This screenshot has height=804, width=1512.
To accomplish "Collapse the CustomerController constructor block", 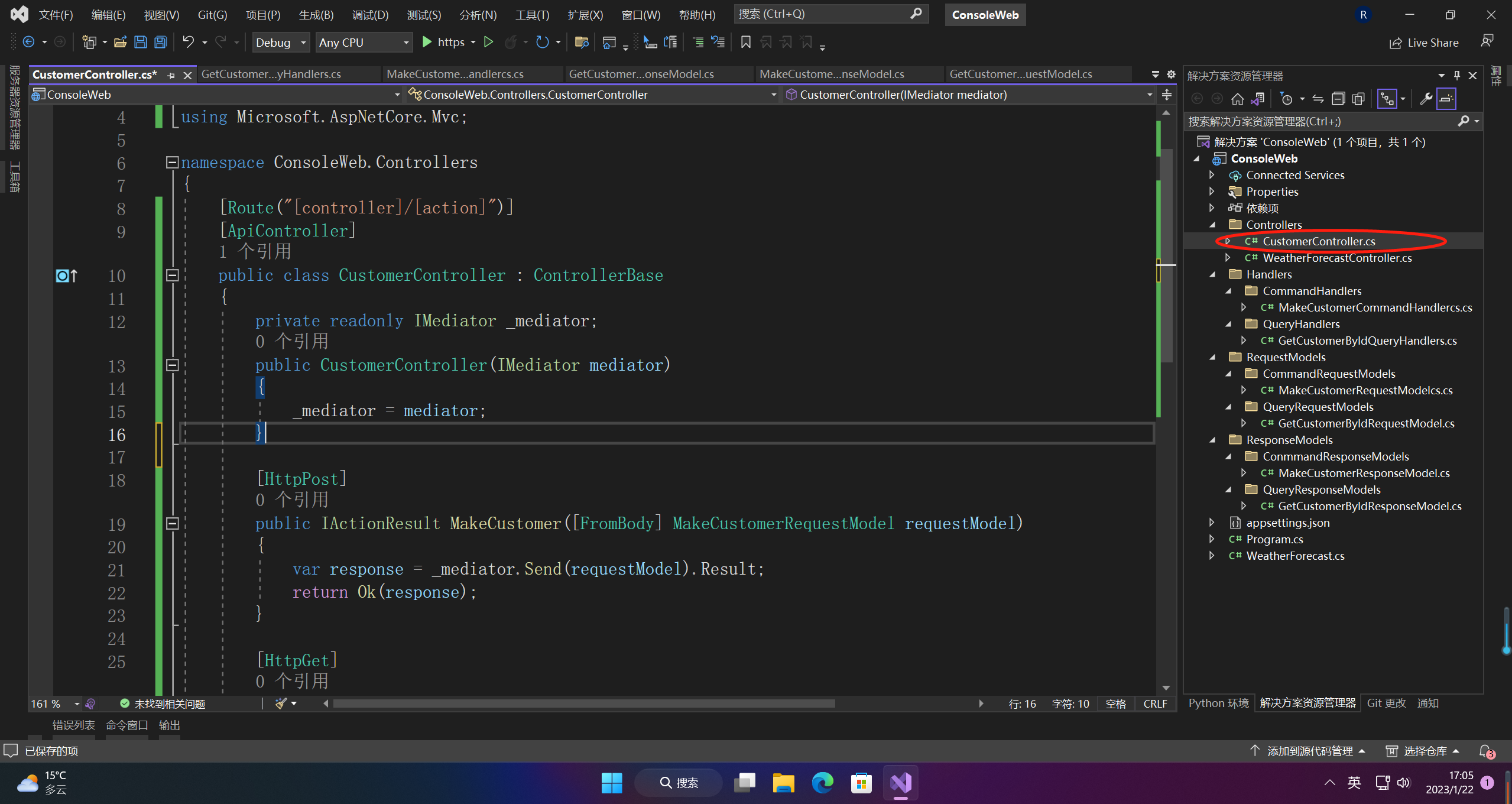I will pos(172,365).
